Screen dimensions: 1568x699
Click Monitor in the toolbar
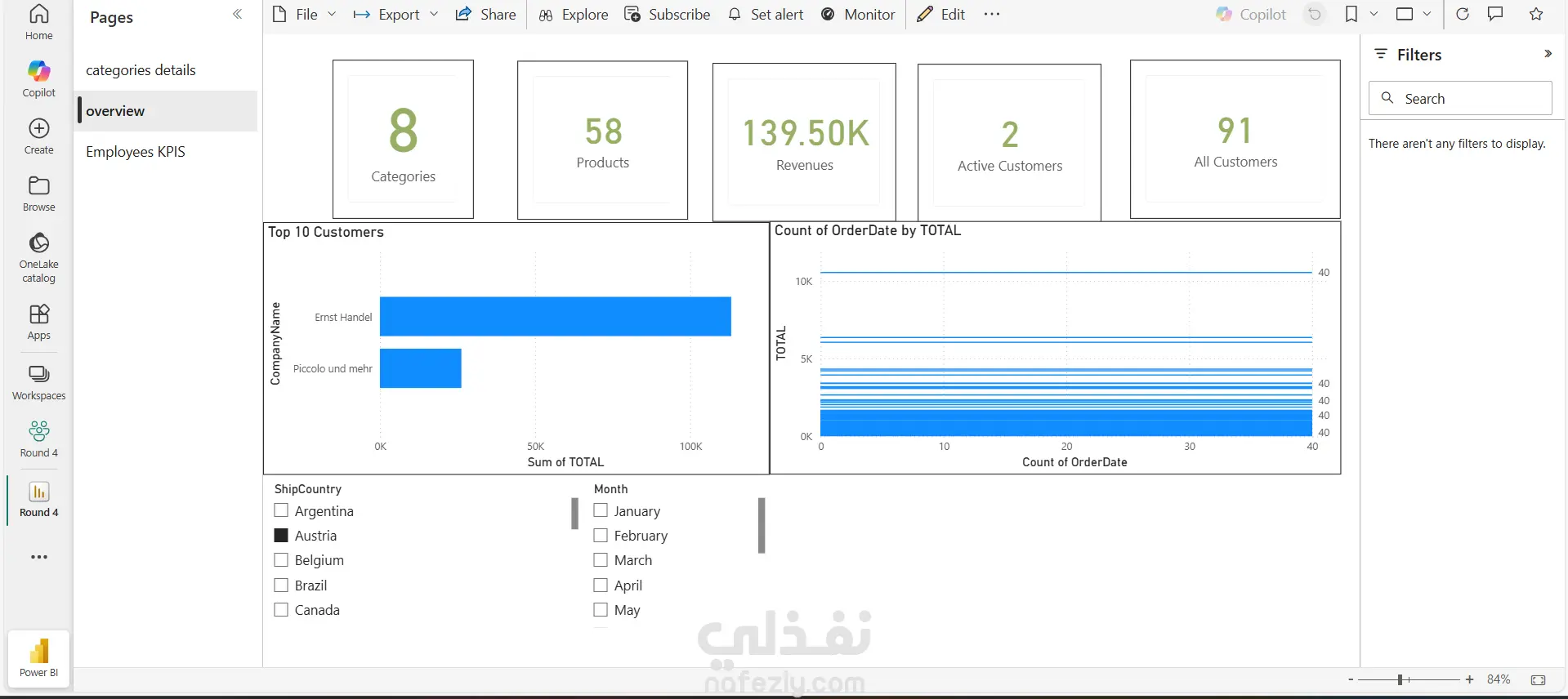858,14
